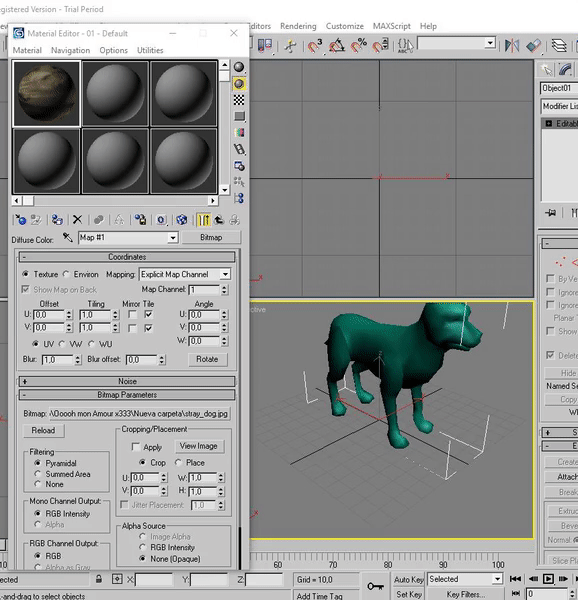Uncheck the U Tile checkbox
Viewport: 578px width, 600px height.
tap(148, 315)
